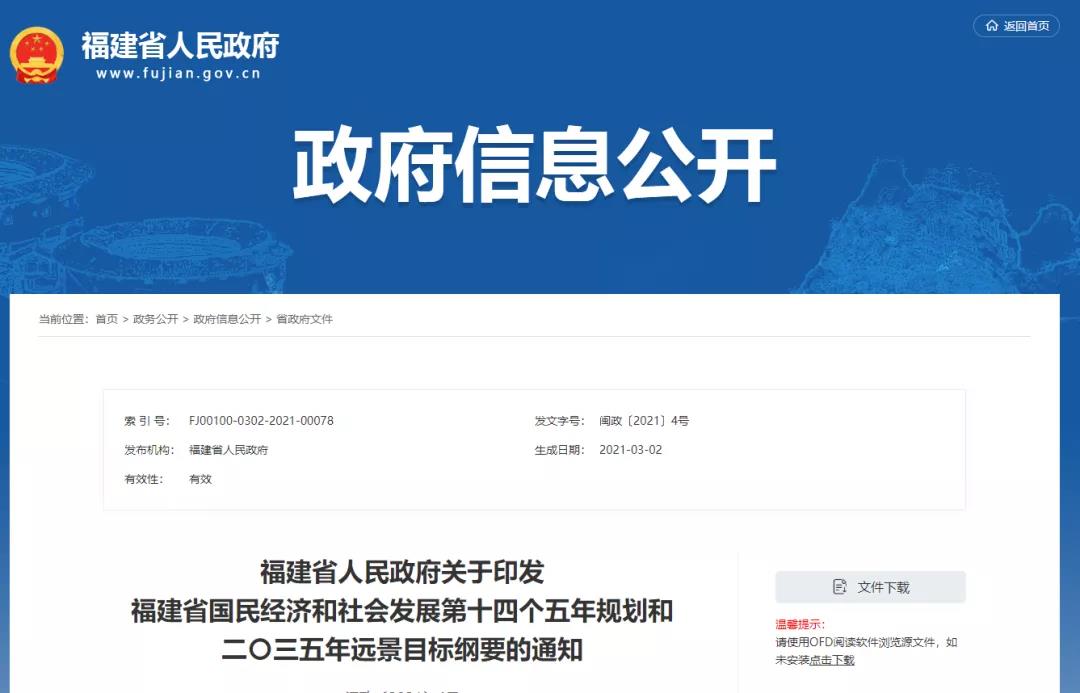This screenshot has height=693, width=1080.
Task: Click the validity status 有效
Action: [x=200, y=479]
